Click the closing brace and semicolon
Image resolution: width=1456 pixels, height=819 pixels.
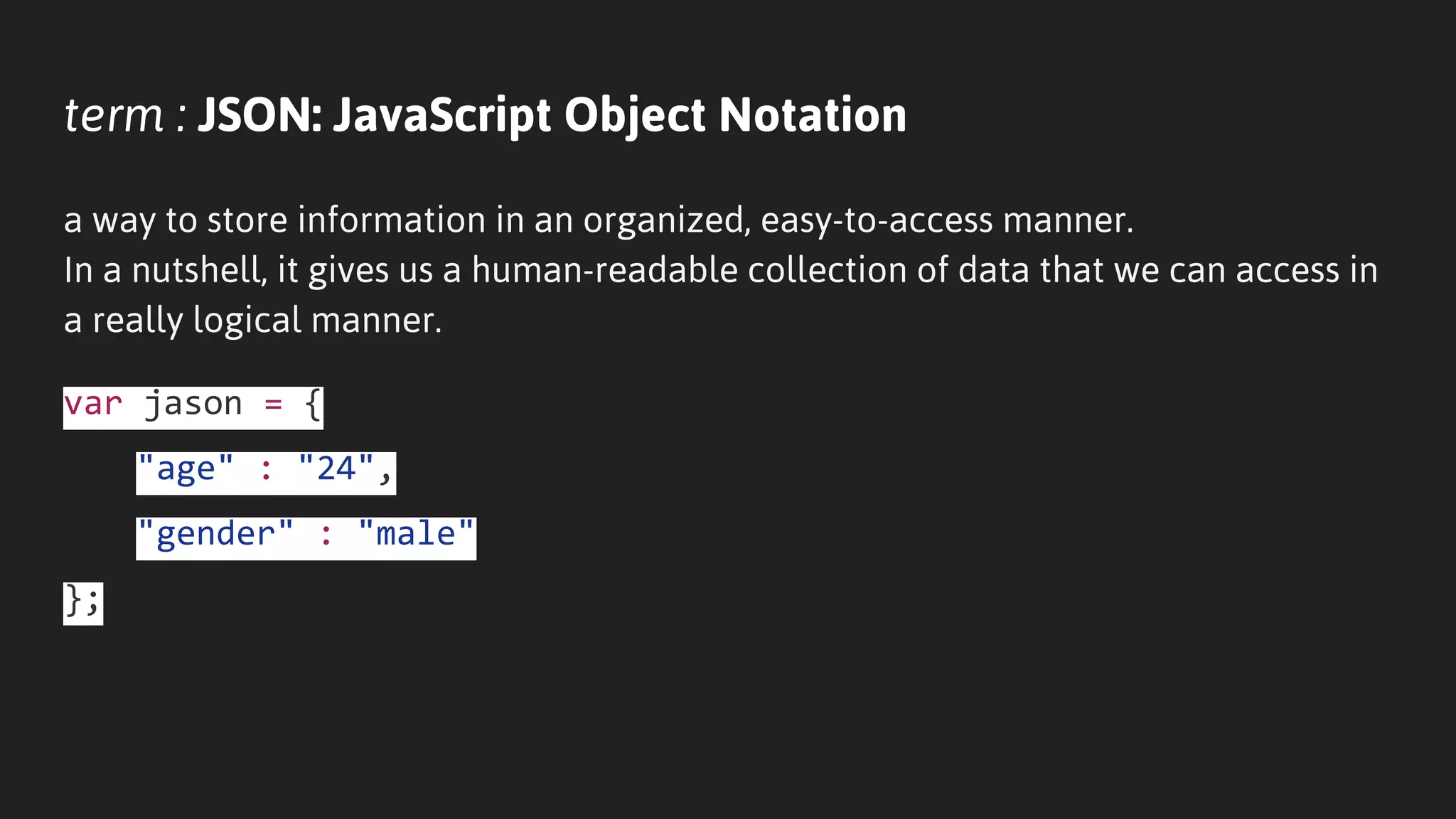pyautogui.click(x=83, y=603)
